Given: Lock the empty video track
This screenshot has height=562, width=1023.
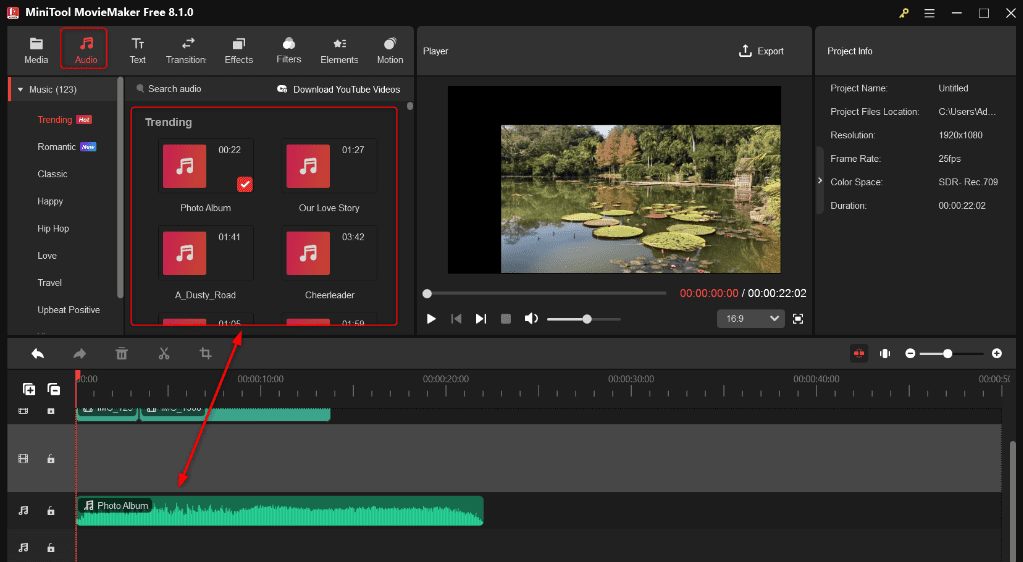Looking at the screenshot, I should [x=51, y=459].
